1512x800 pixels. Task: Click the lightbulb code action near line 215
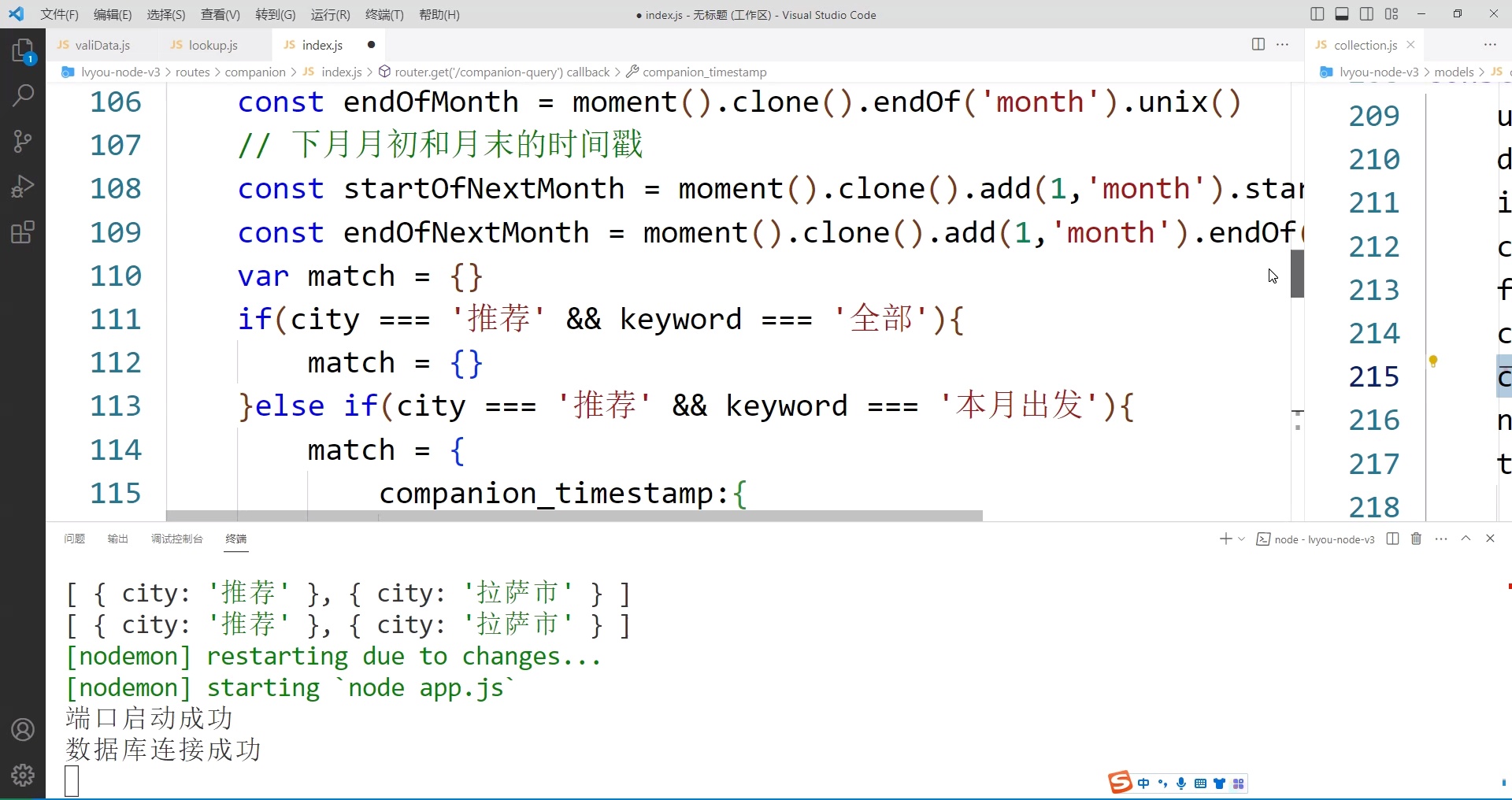coord(1434,361)
